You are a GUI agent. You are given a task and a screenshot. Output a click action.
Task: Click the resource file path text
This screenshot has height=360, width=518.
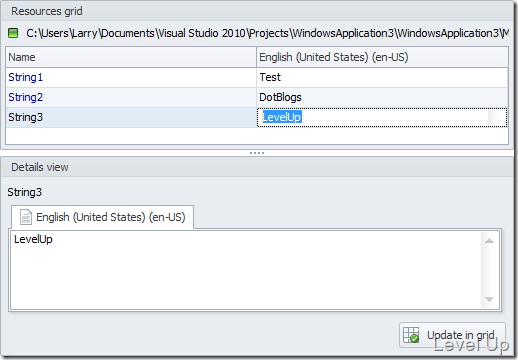pos(267,33)
